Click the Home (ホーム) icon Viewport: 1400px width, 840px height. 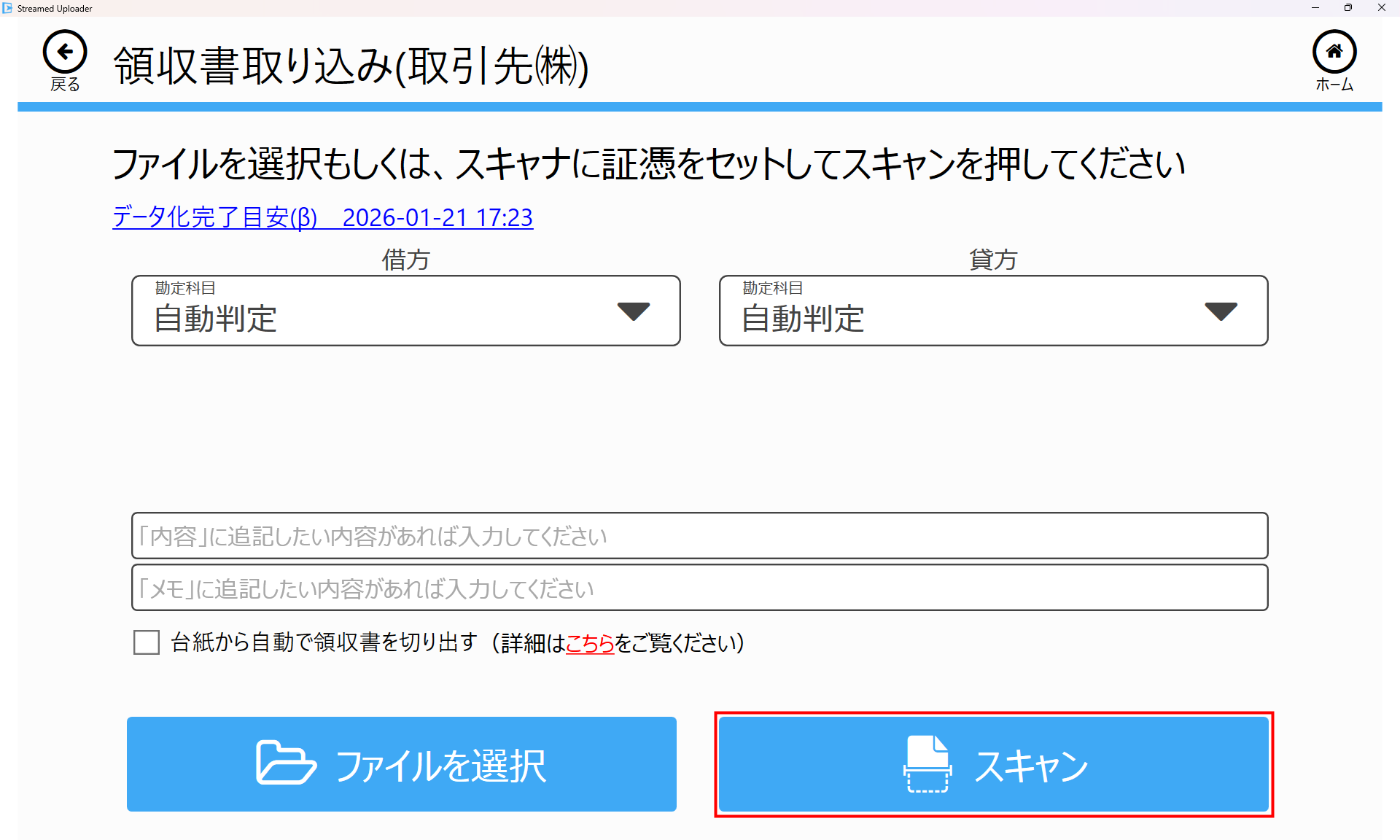(x=1334, y=52)
